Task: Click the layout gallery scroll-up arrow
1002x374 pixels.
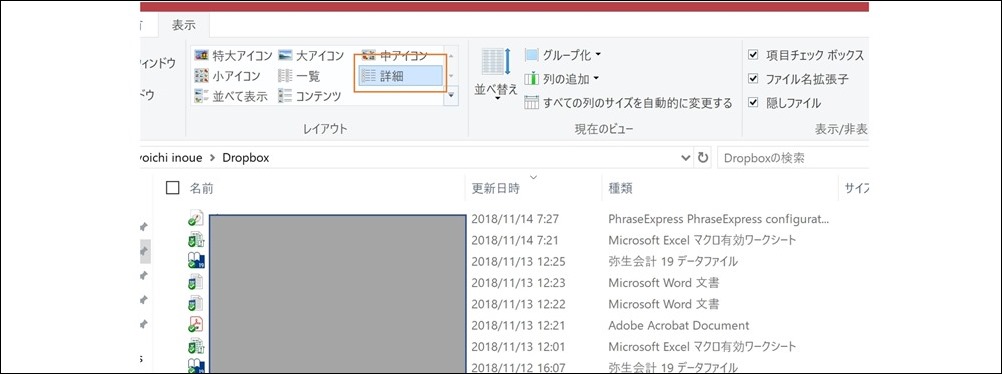Action: tap(452, 55)
